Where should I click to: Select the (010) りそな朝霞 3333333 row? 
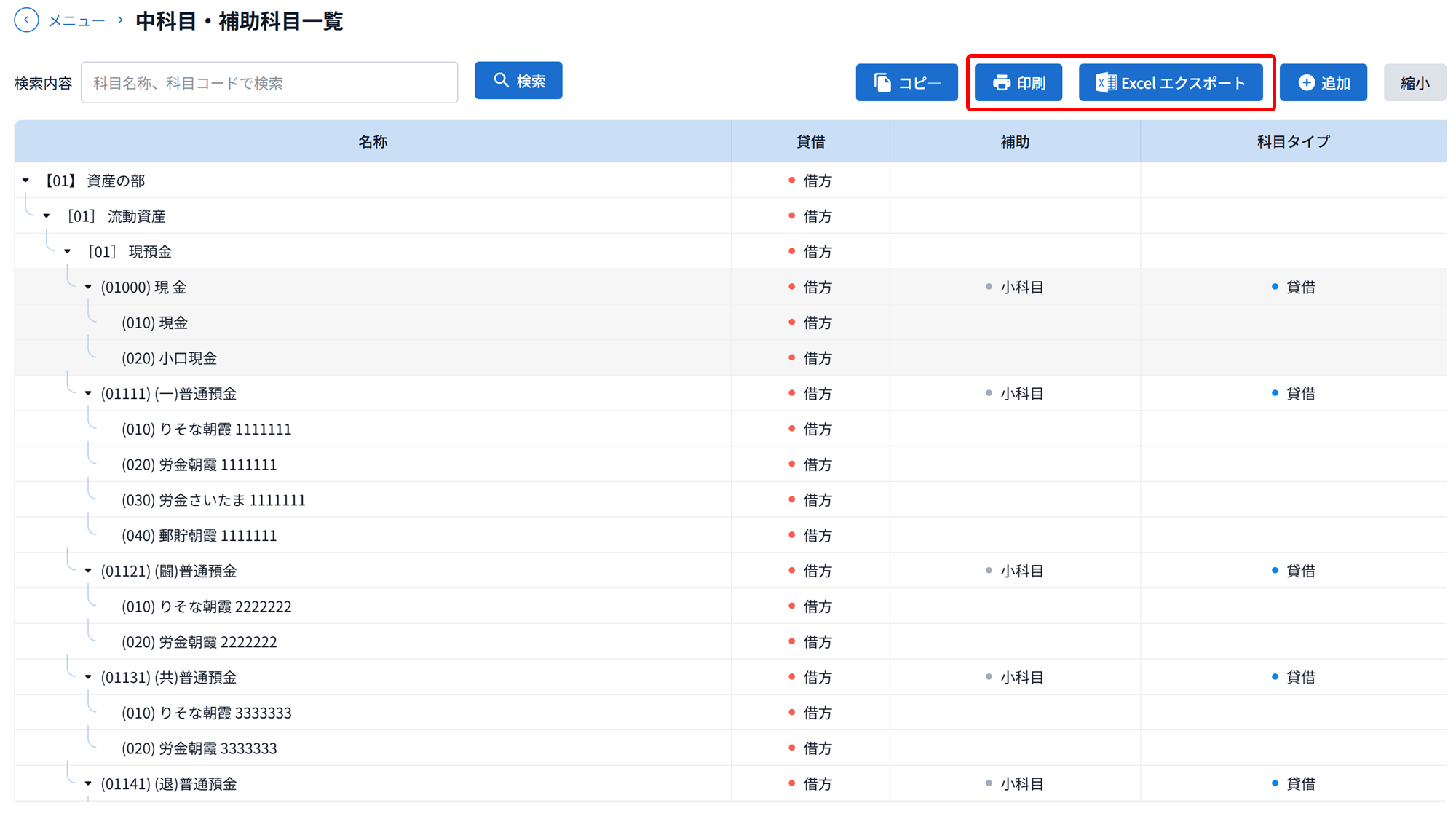[x=730, y=713]
